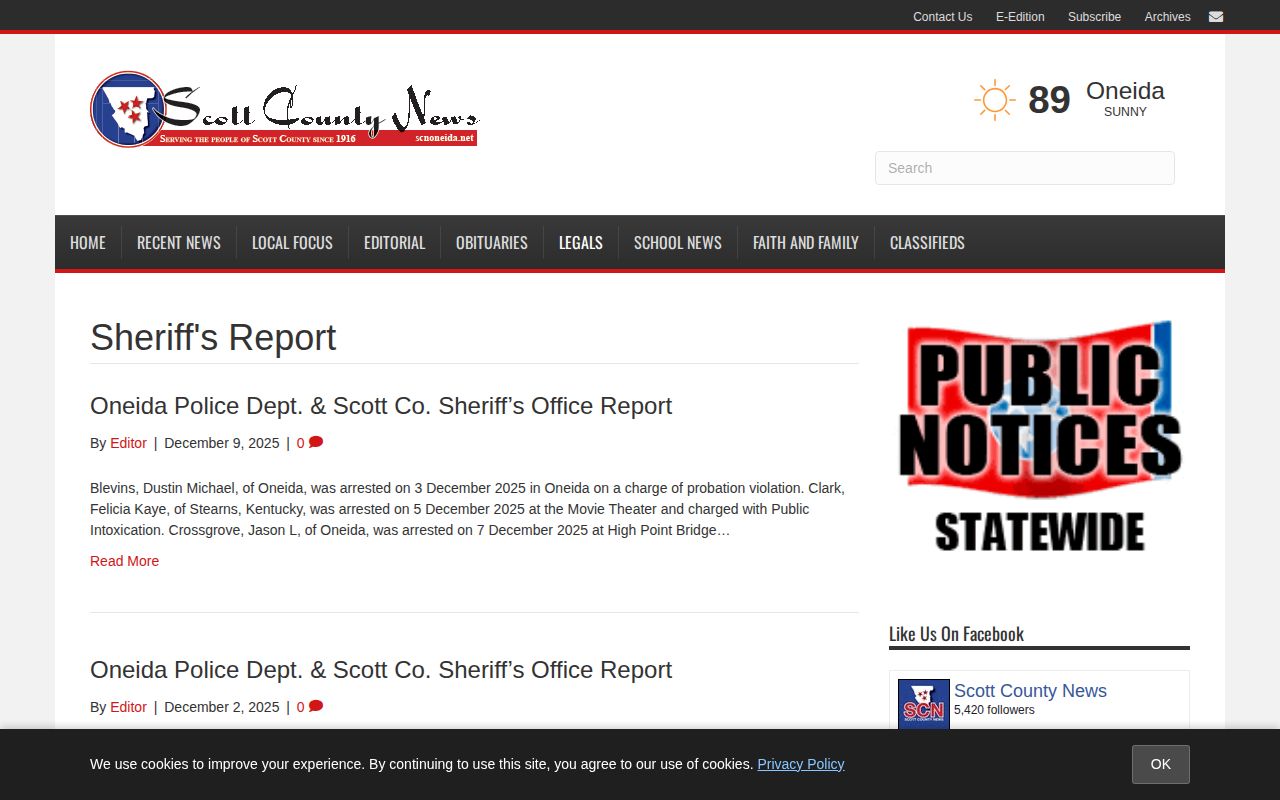The width and height of the screenshot is (1280, 800).
Task: Open the Obituaries section
Action: click(x=492, y=243)
